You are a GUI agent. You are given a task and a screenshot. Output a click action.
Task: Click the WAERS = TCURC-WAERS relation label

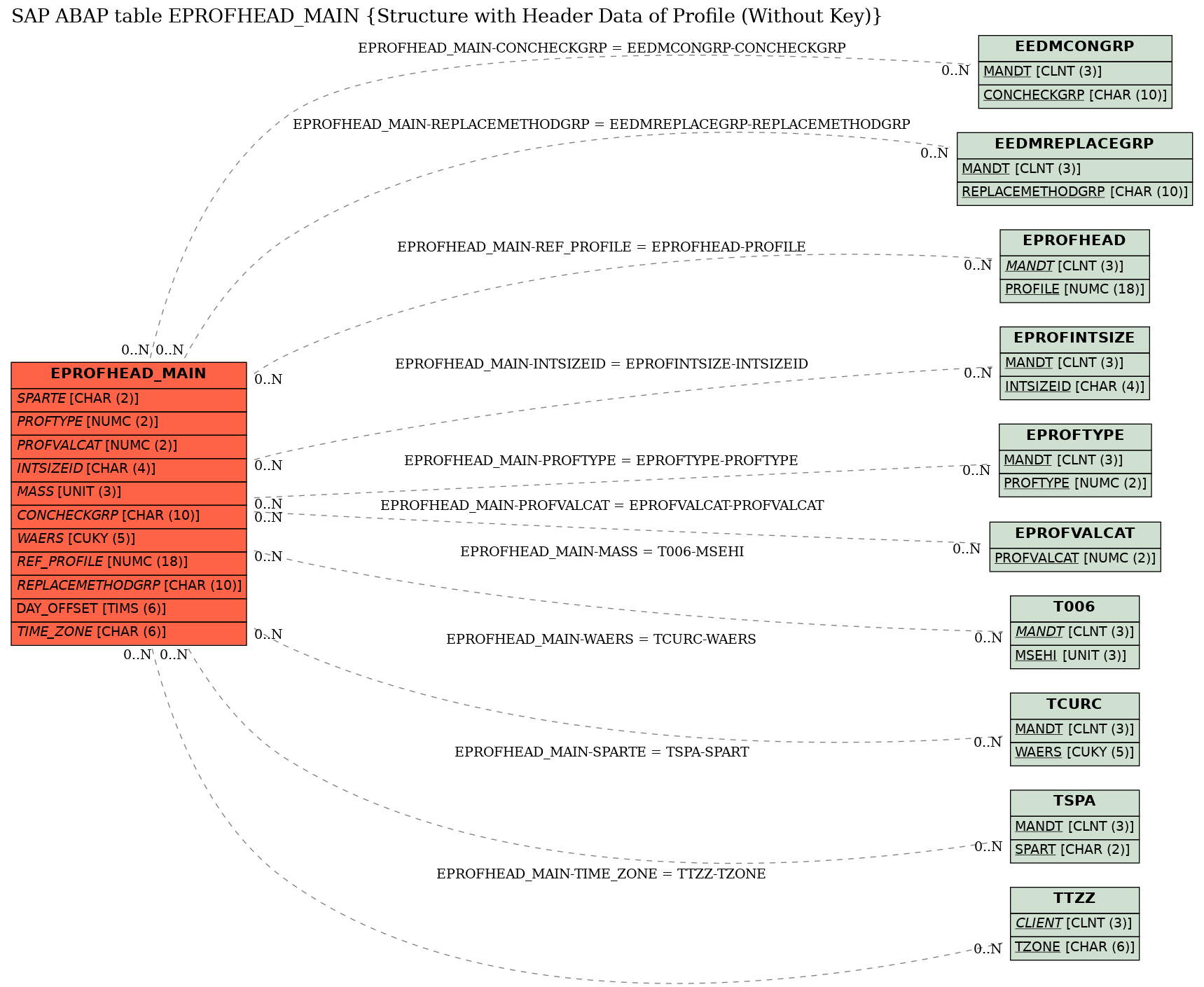coord(601,639)
